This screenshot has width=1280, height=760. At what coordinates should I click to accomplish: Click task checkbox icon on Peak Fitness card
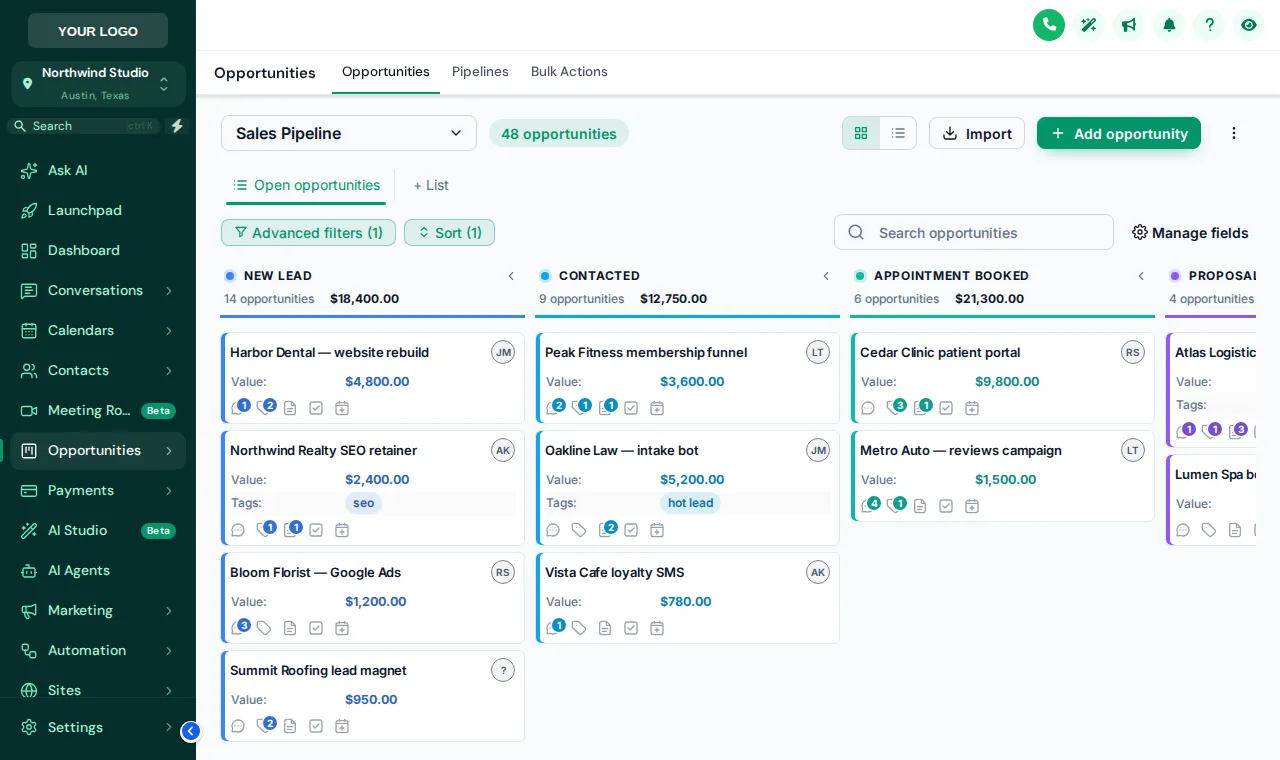coord(631,408)
